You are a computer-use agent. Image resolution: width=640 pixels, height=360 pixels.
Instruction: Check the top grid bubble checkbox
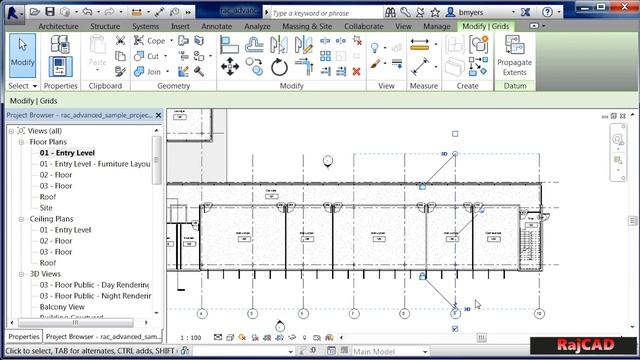click(455, 134)
